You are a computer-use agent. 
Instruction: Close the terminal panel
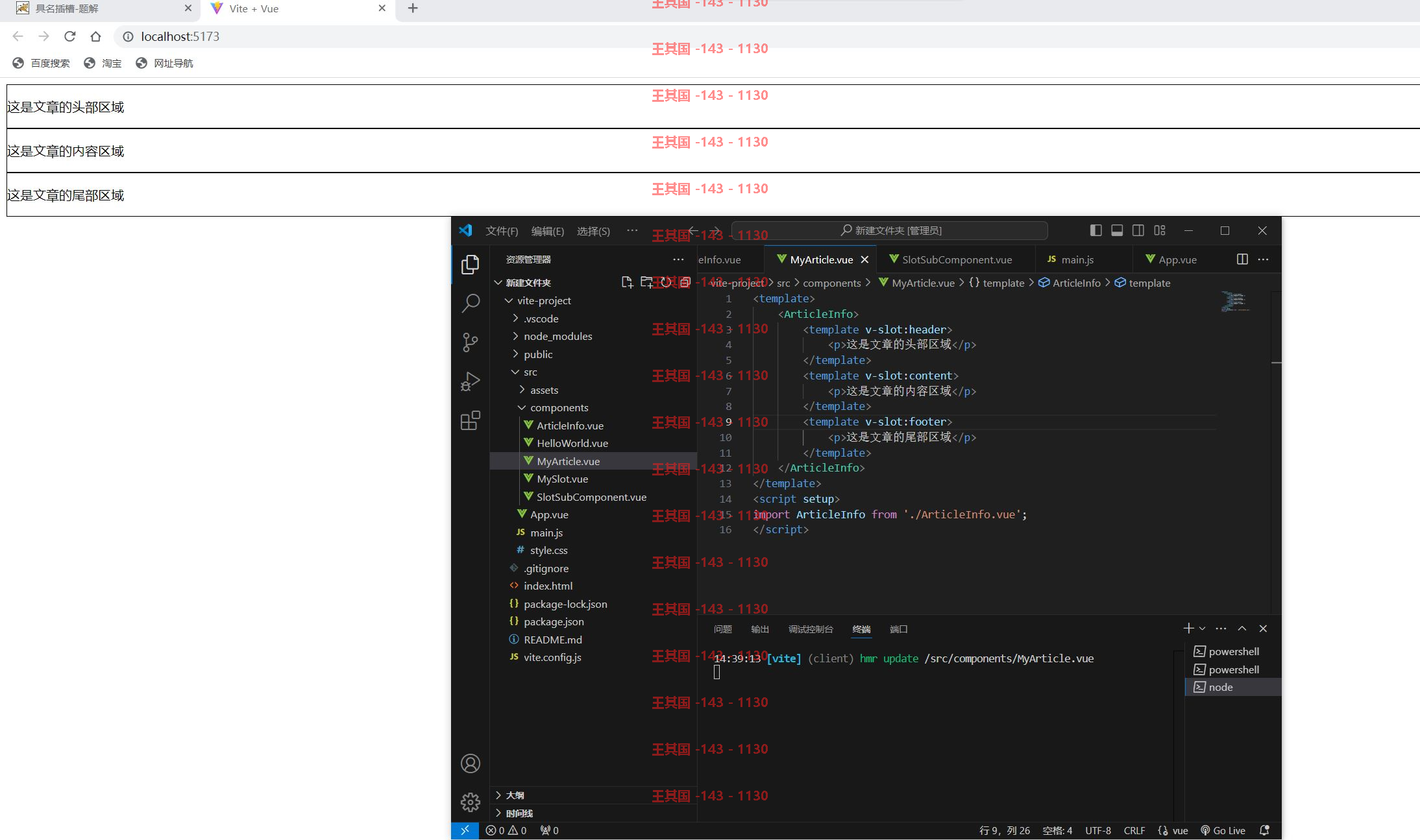1263,629
